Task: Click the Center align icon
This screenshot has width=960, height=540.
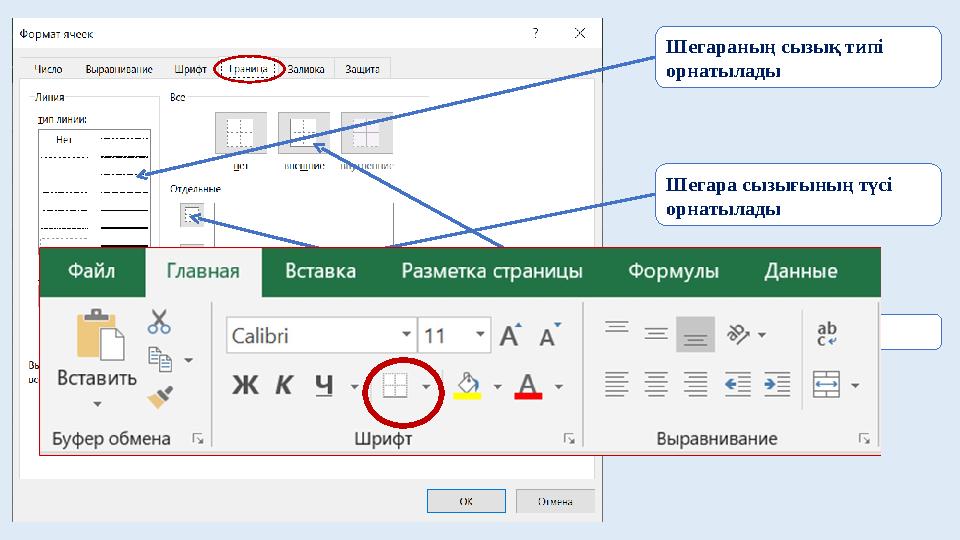Action: pos(656,384)
